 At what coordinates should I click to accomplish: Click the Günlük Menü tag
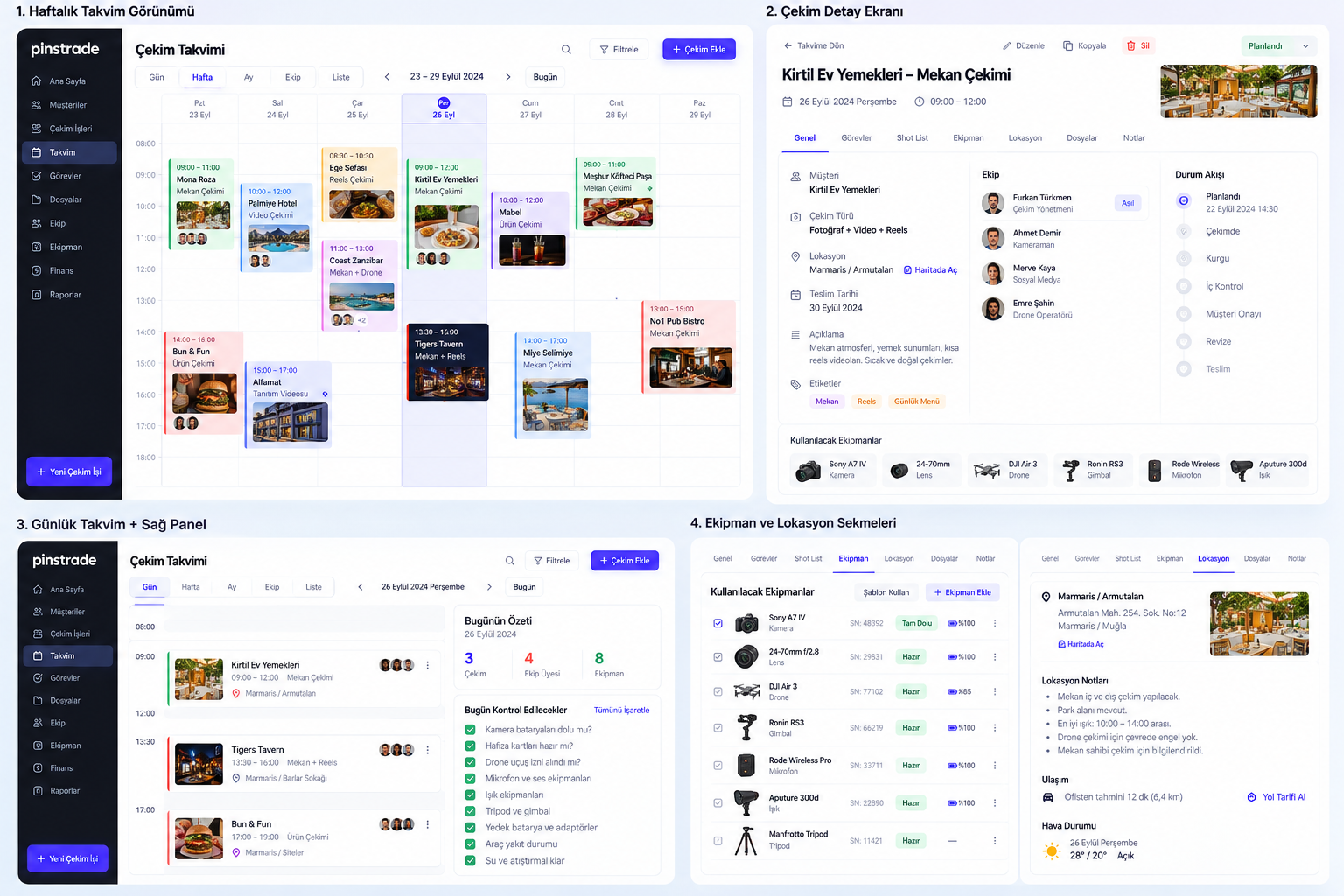pyautogui.click(x=917, y=402)
